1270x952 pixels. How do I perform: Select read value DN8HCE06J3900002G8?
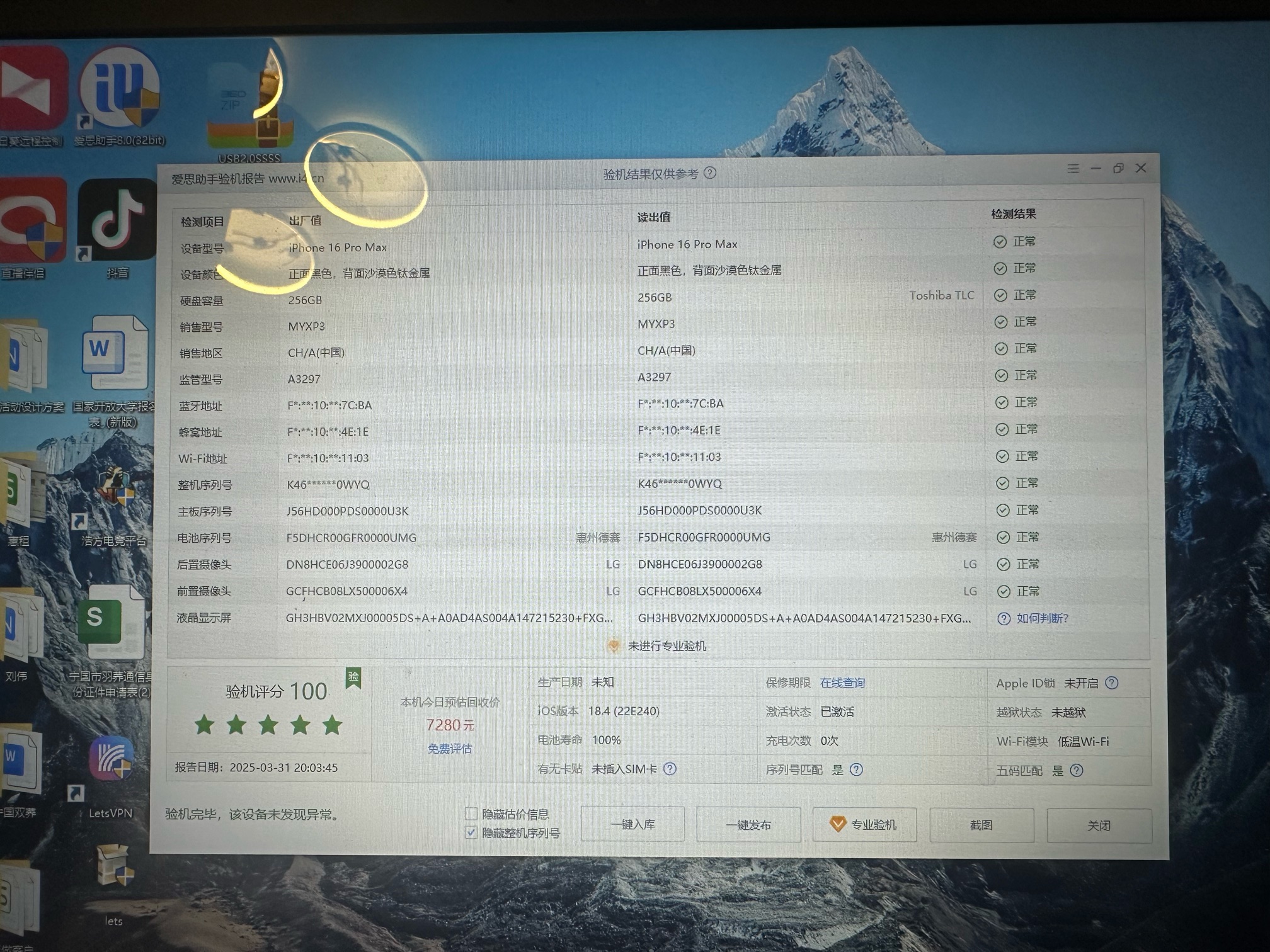(x=700, y=565)
